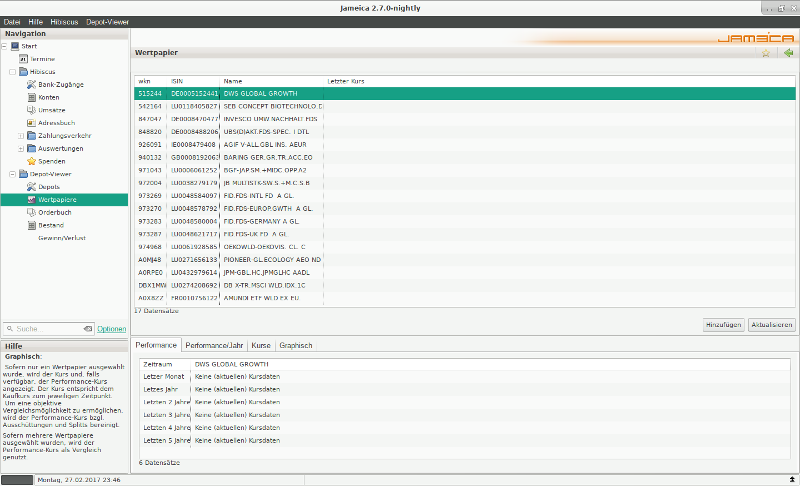Select Umsätze in the navigation

coord(51,110)
